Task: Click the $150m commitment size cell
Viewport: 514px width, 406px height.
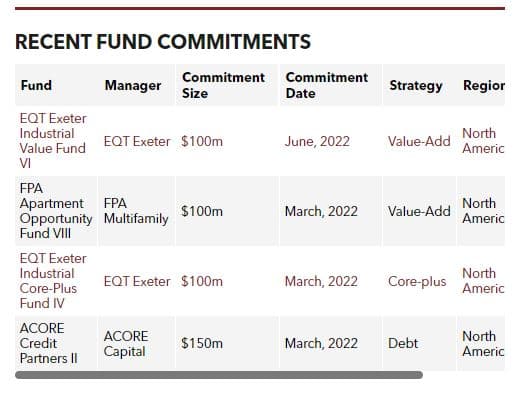Action: tap(202, 343)
